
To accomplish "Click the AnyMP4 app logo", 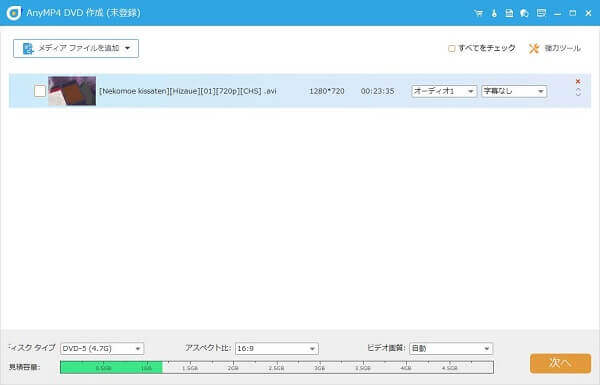I will pos(14,13).
